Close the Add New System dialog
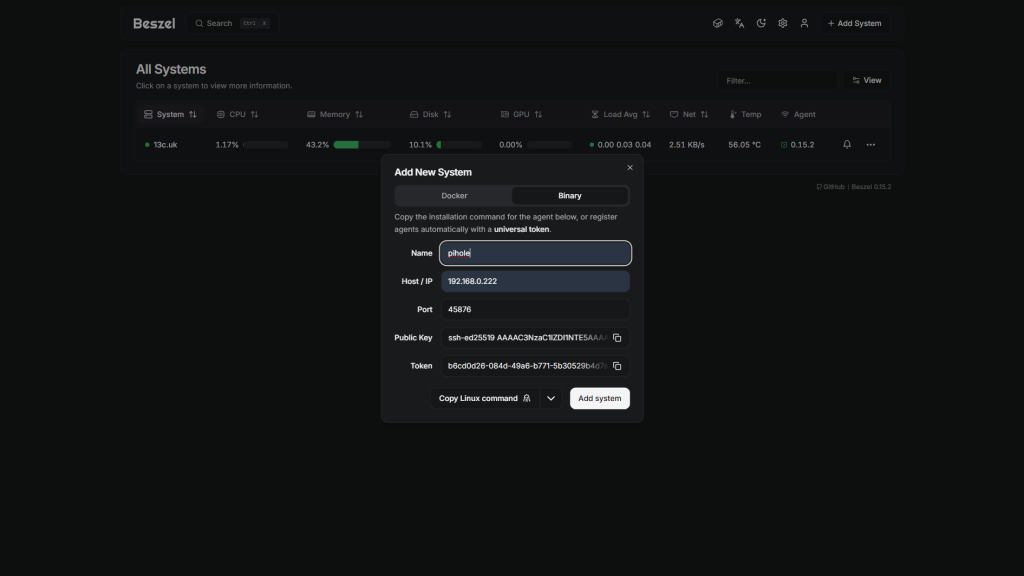1024x576 pixels. click(x=630, y=168)
